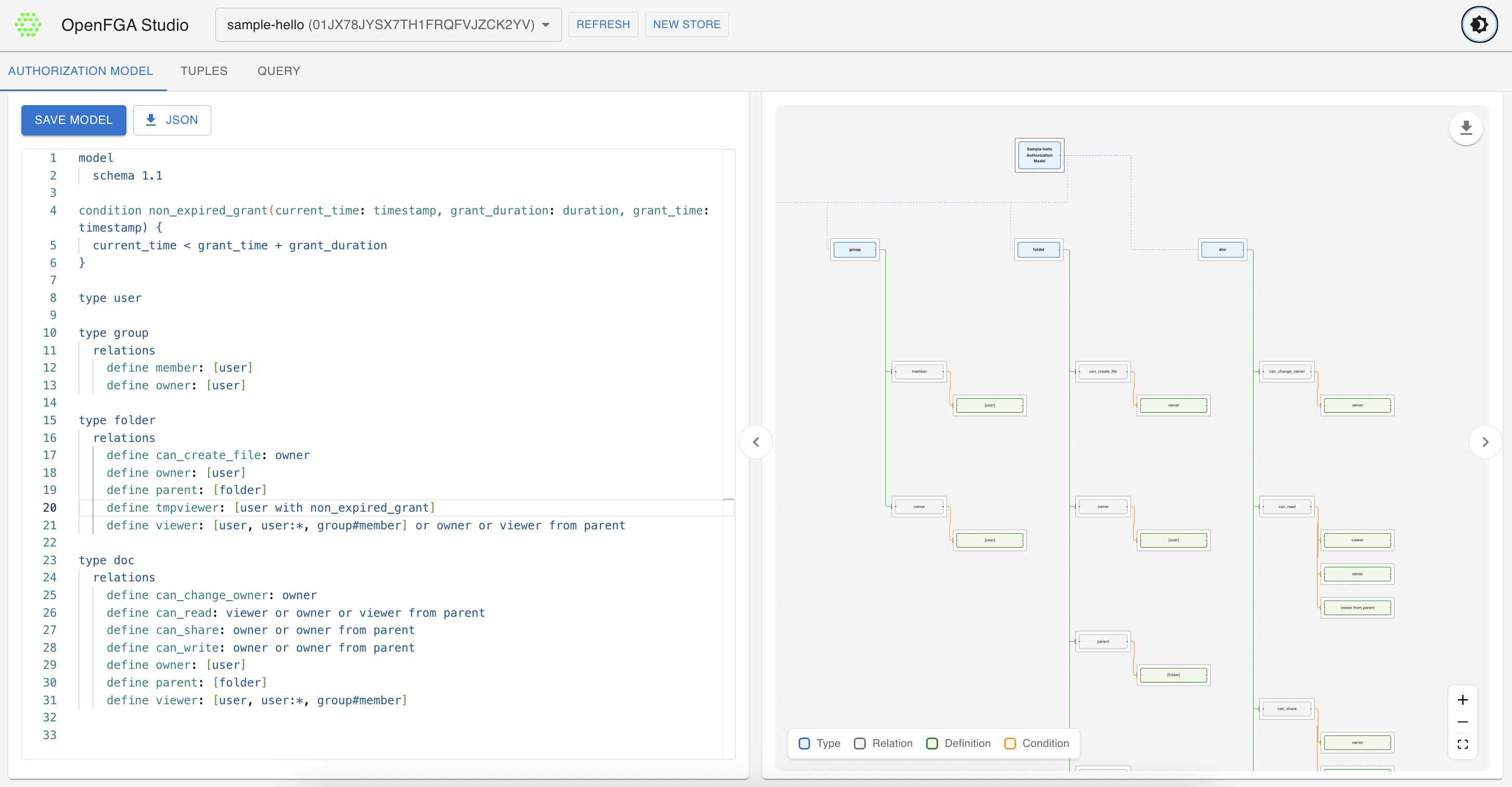Screen dimensions: 1512x787
Task: Toggle the Definition legend checkbox
Action: click(931, 743)
